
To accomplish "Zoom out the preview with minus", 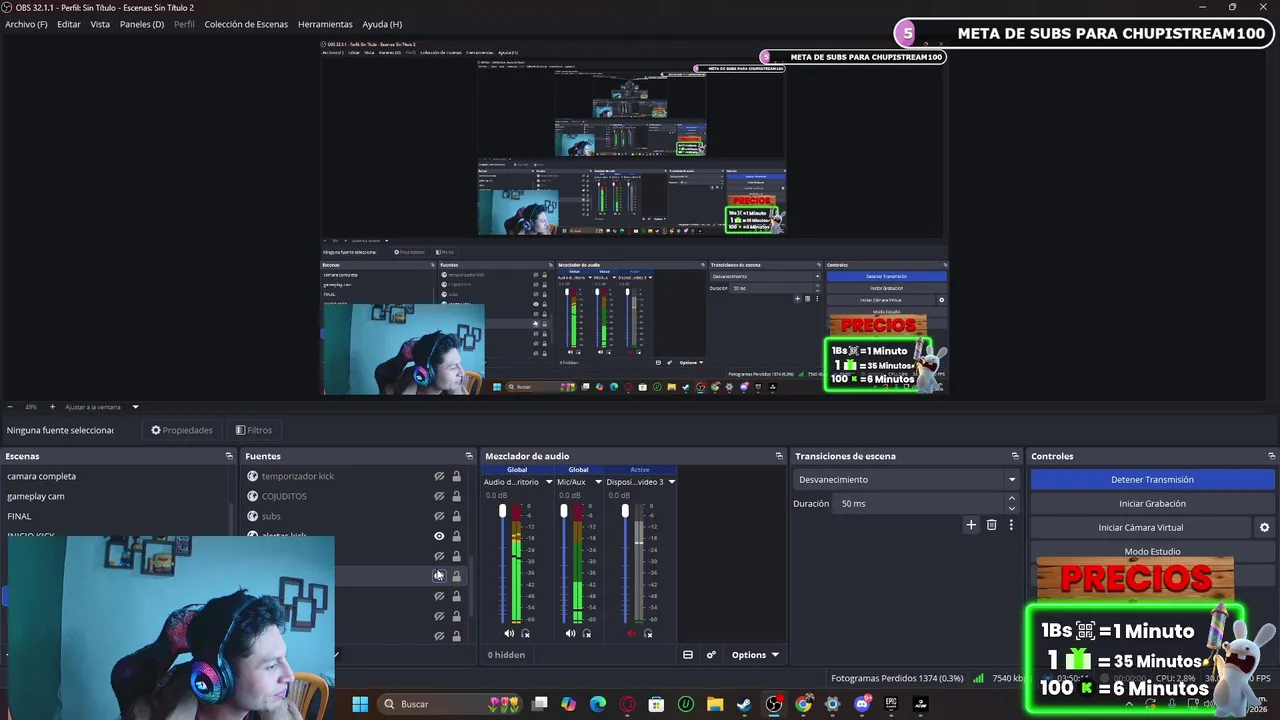I will point(9,407).
